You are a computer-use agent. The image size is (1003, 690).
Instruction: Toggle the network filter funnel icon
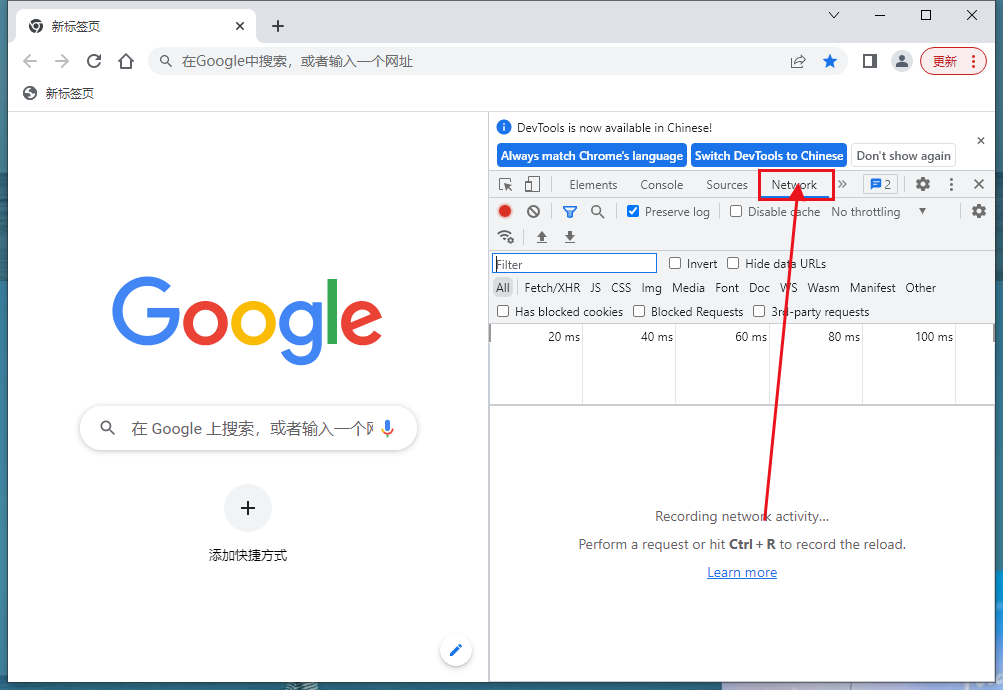(569, 212)
